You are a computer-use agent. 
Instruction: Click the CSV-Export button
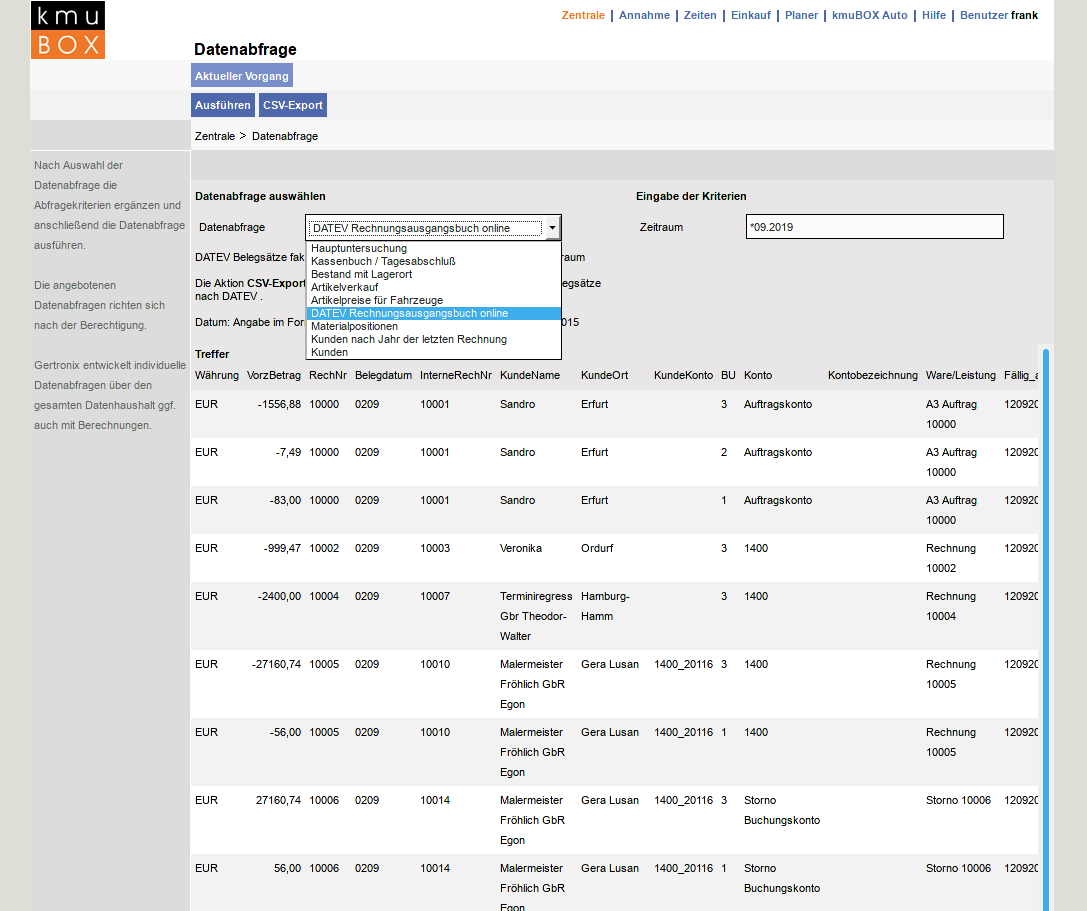(292, 105)
